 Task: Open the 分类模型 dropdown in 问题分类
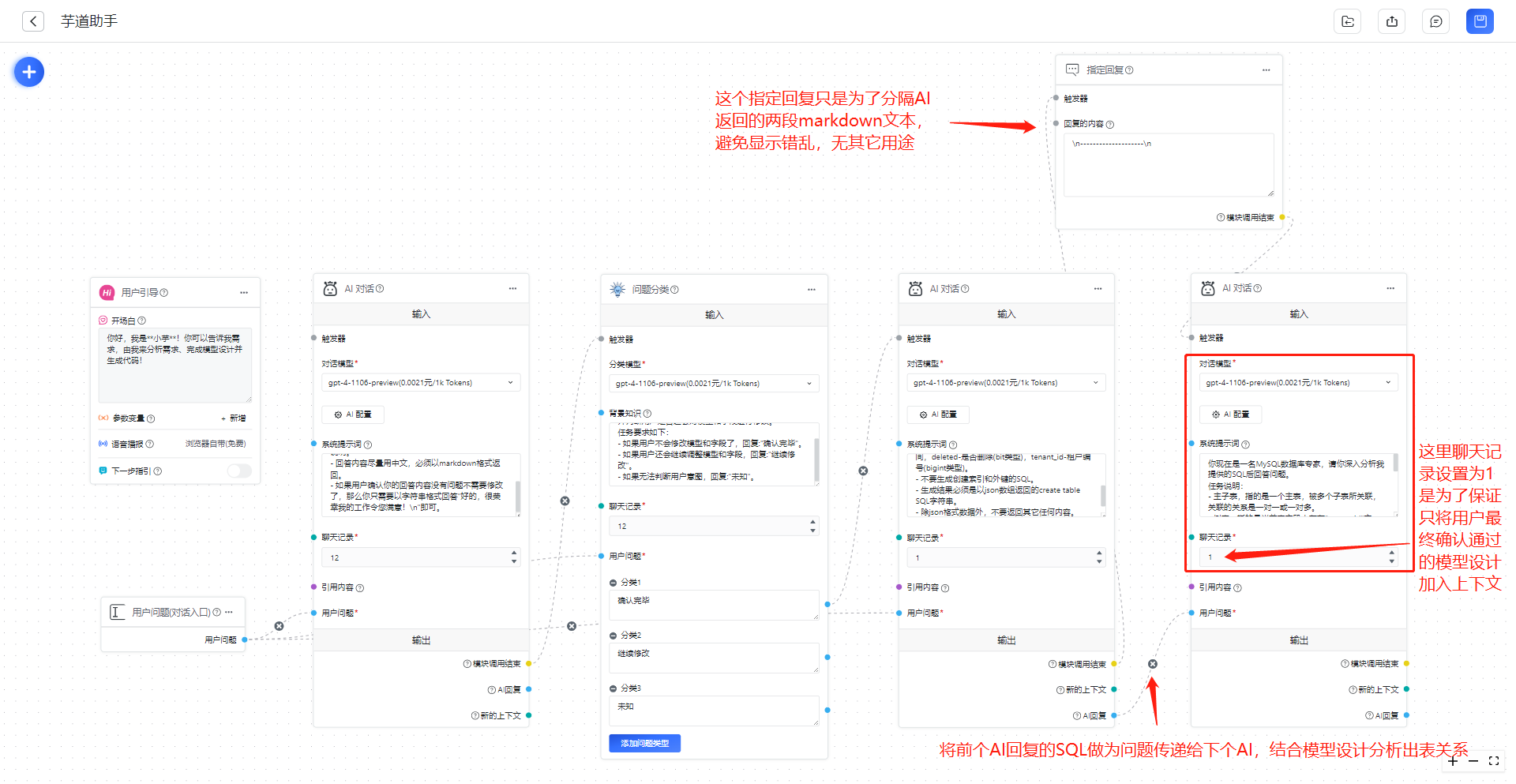[714, 384]
